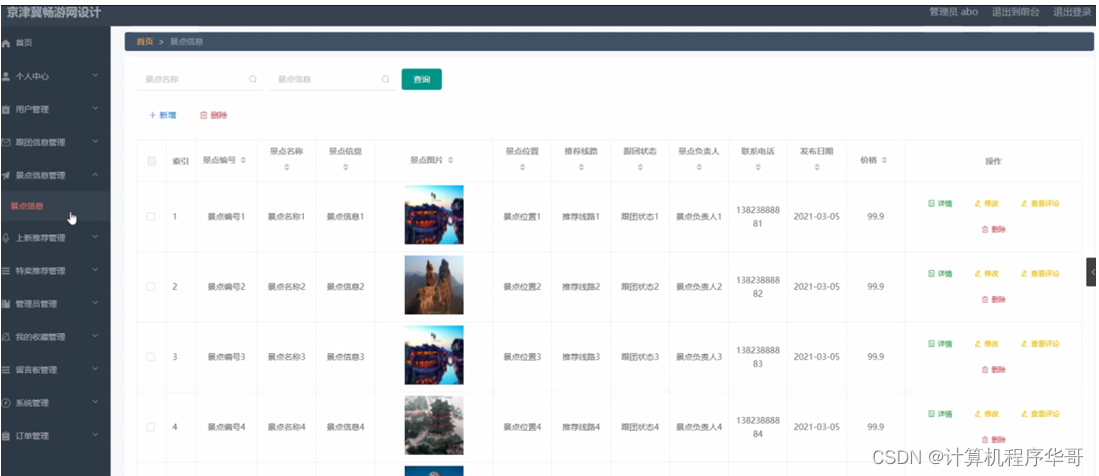
Task: Click the 用户管理 sidebar icon
Action: (6, 109)
